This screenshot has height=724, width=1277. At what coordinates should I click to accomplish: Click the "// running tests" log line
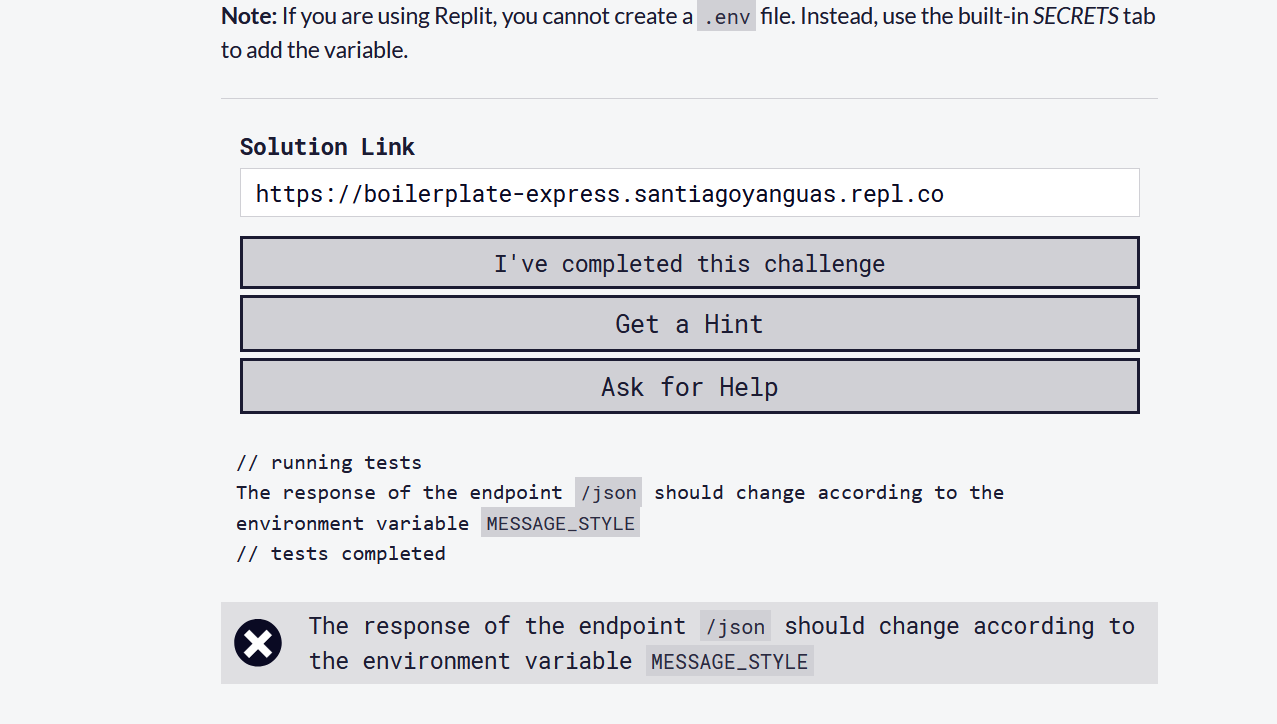329,463
